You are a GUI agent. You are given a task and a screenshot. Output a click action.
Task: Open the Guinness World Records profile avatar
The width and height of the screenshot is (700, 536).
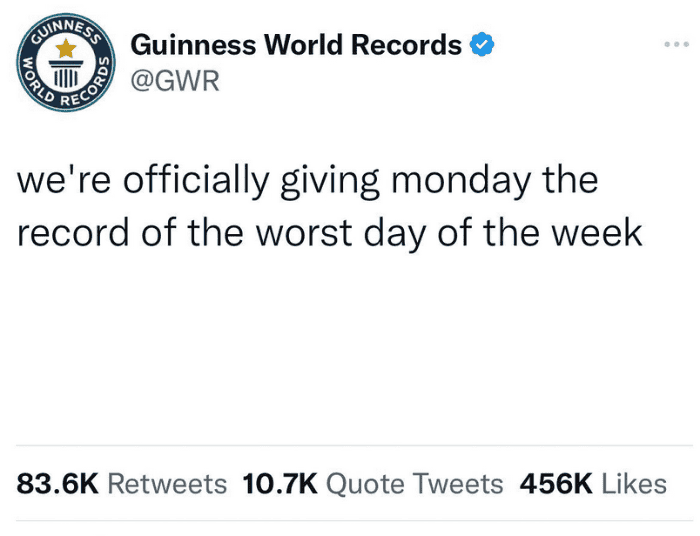[66, 65]
